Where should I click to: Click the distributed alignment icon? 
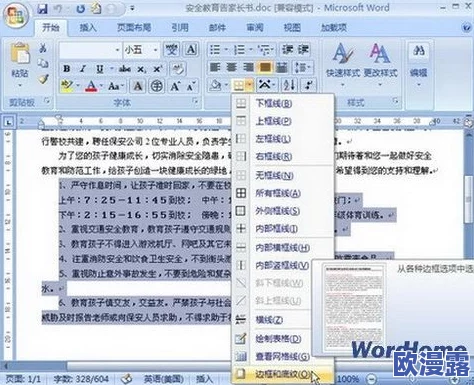[282, 68]
